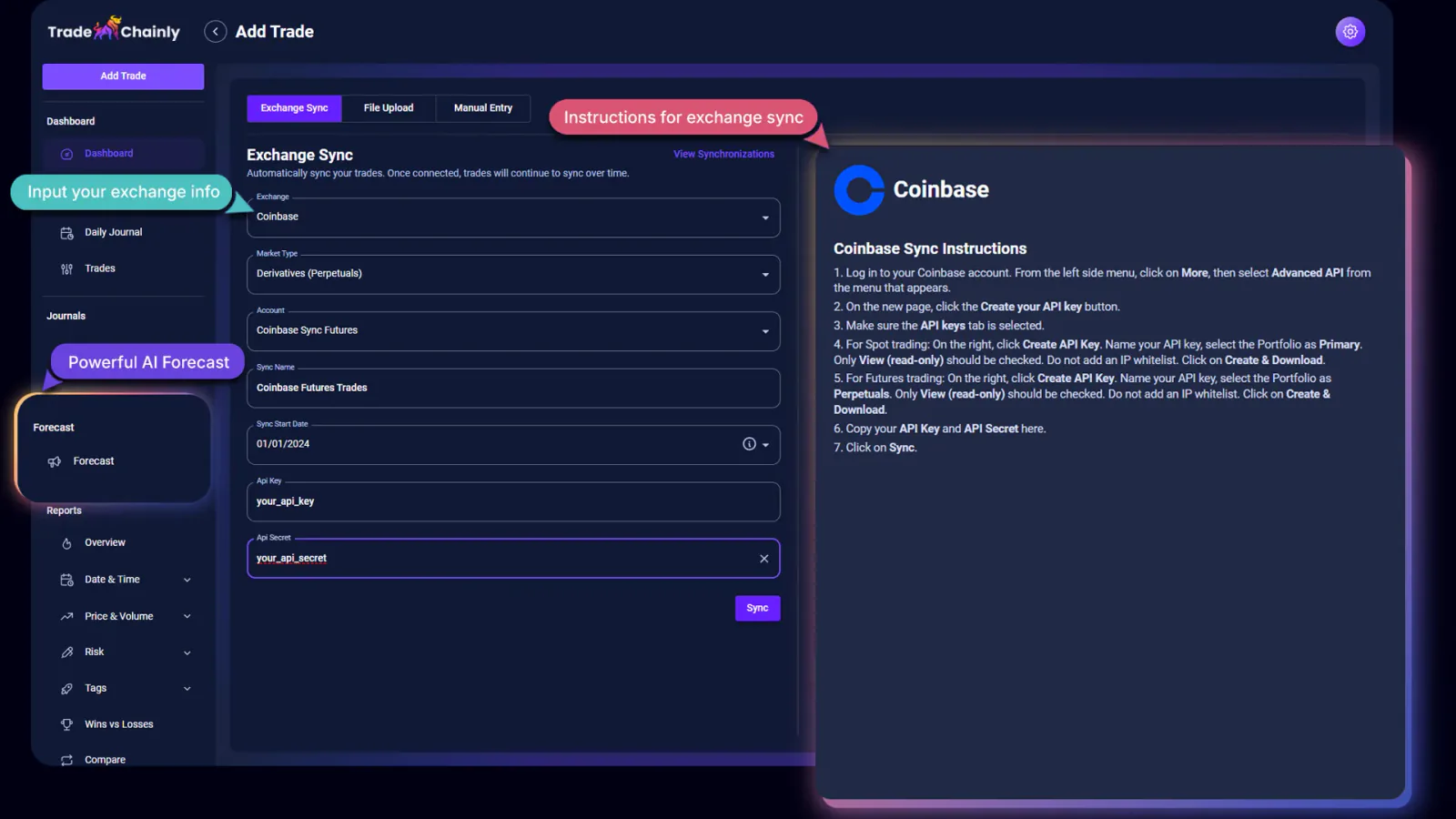Image resolution: width=1456 pixels, height=819 pixels.
Task: Select the Compare report icon
Action: coord(66,760)
